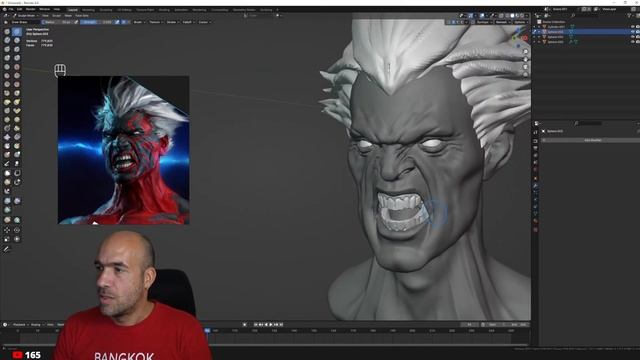This screenshot has height=360, width=640.
Task: Hide Sphere.002 with its eye icon
Action: (x=632, y=37)
